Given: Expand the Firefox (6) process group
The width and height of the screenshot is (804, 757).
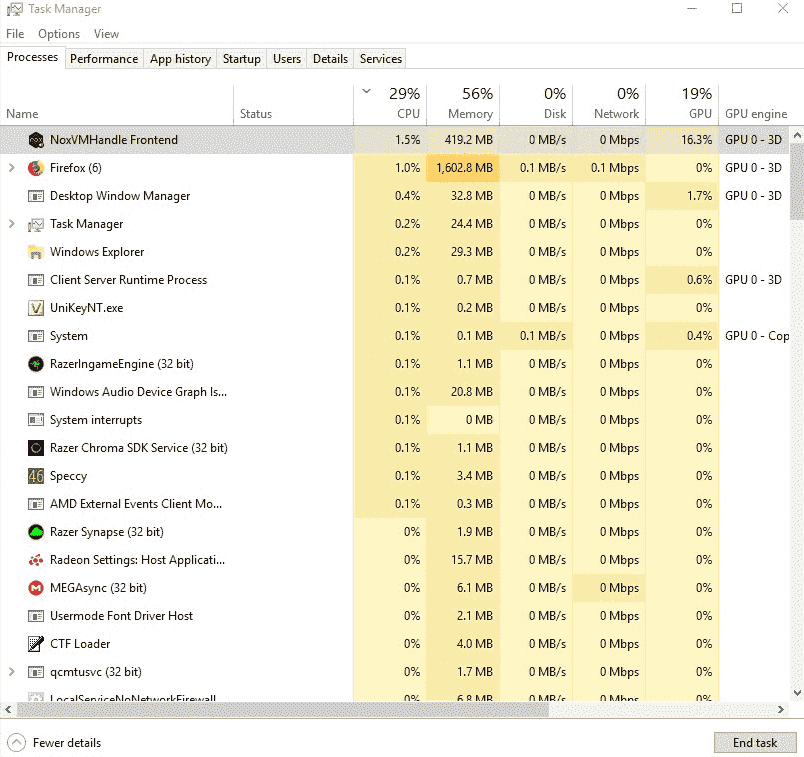Looking at the screenshot, I should (x=12, y=168).
